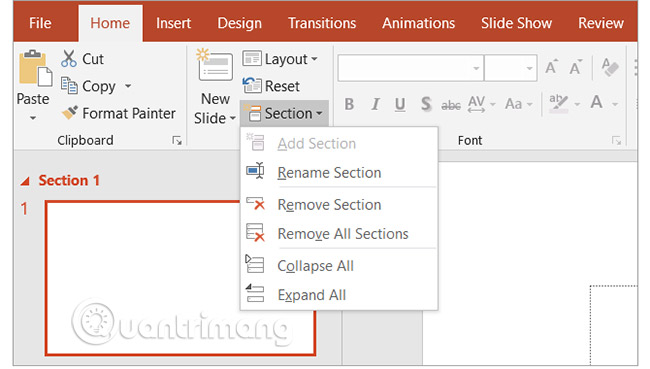The width and height of the screenshot is (650, 369).
Task: Switch to the Design tab
Action: click(240, 23)
